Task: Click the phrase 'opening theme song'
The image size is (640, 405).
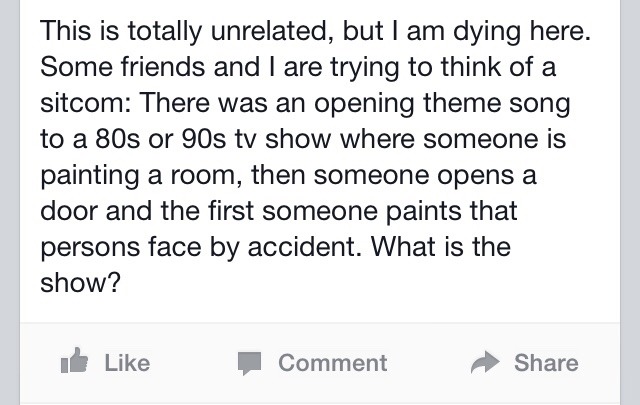Action: tap(442, 105)
